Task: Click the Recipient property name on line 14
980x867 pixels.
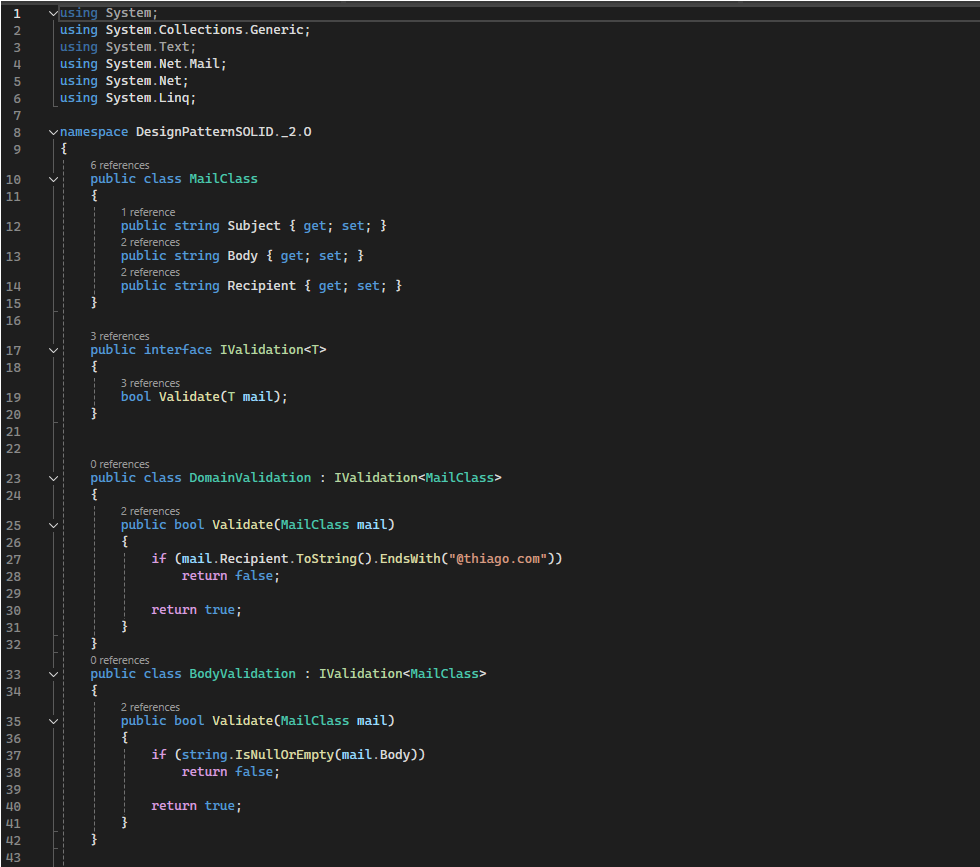Action: coord(261,286)
